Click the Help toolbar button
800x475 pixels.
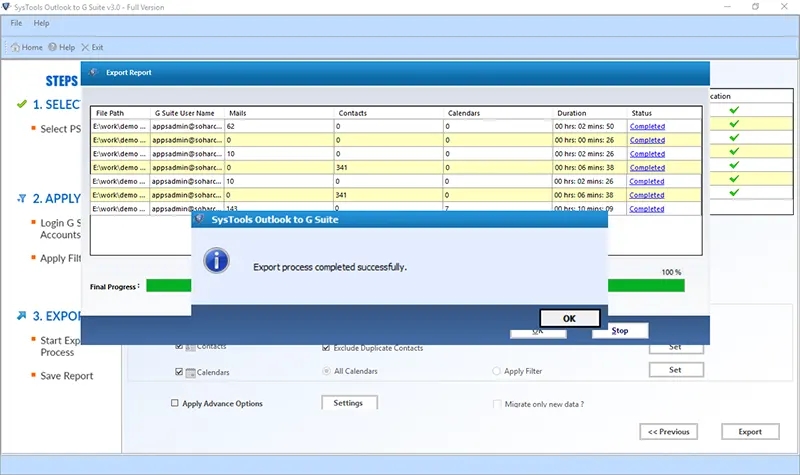click(62, 47)
